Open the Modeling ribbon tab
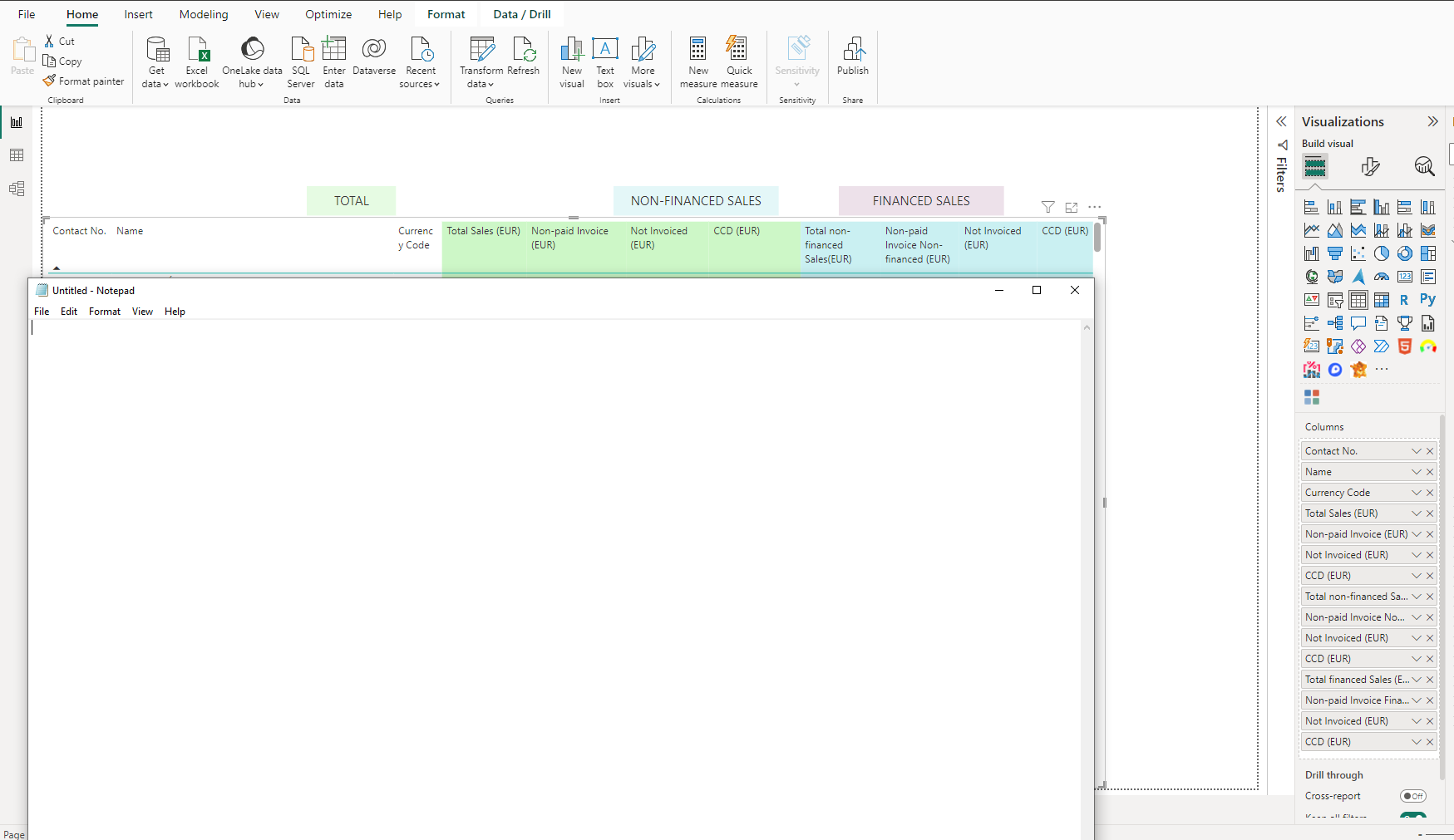Viewport: 1454px width, 840px height. [x=204, y=14]
